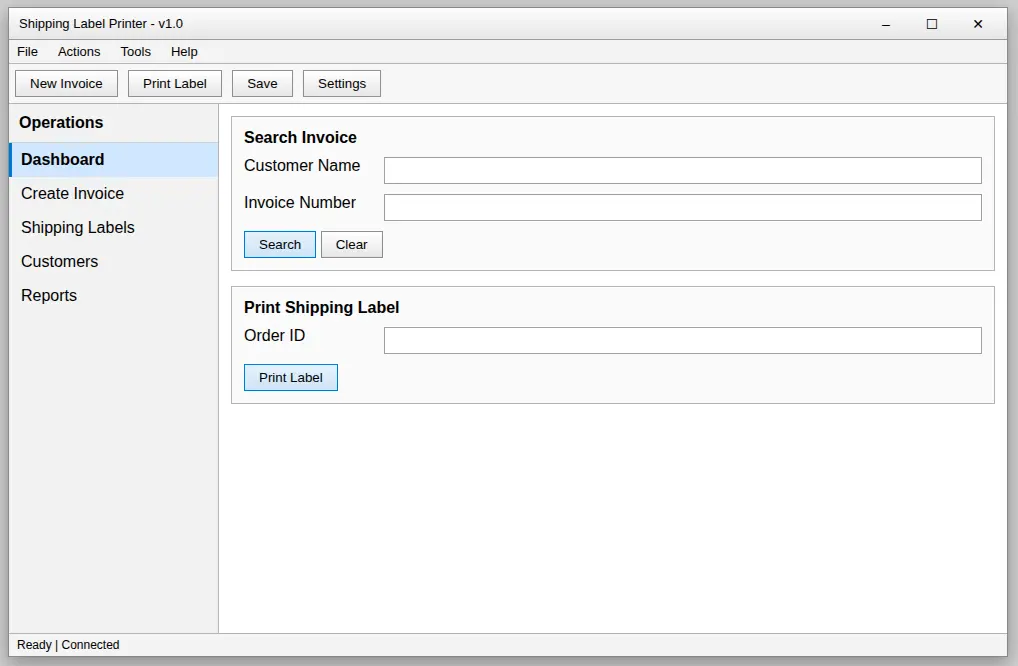Hit the Save toolbar button
The image size is (1018, 666).
click(262, 84)
